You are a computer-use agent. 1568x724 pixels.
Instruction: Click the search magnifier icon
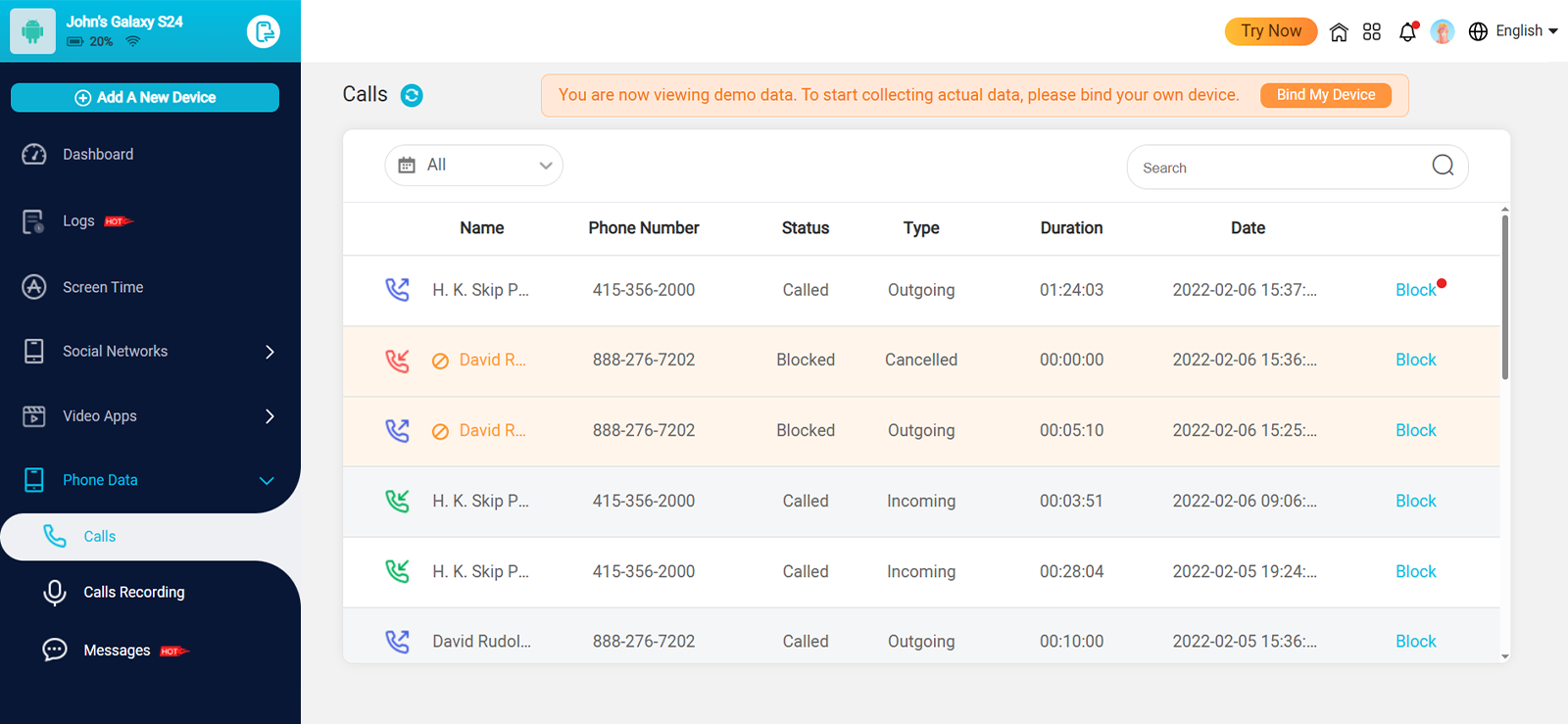pos(1443,166)
